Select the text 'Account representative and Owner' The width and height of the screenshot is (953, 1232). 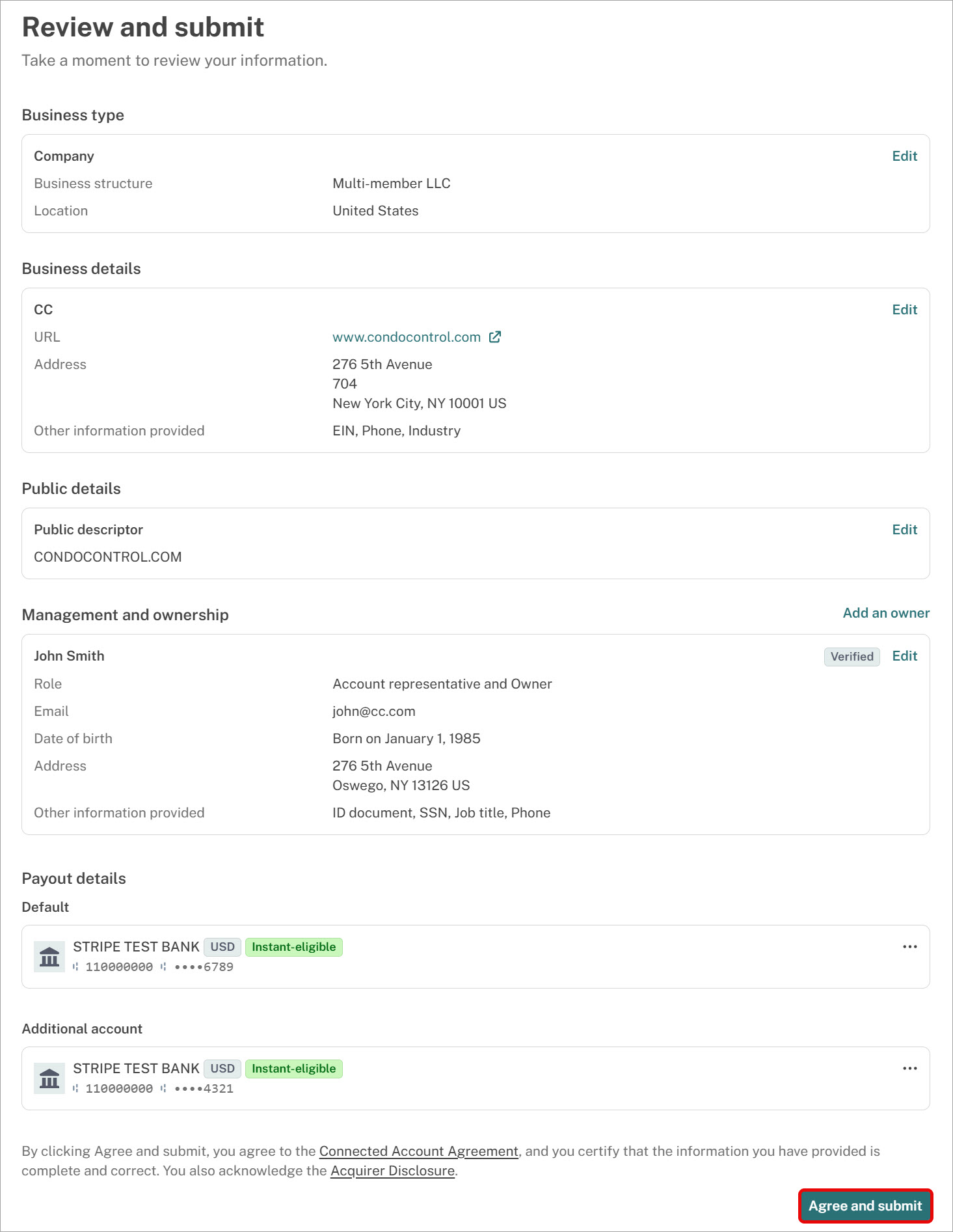click(442, 684)
